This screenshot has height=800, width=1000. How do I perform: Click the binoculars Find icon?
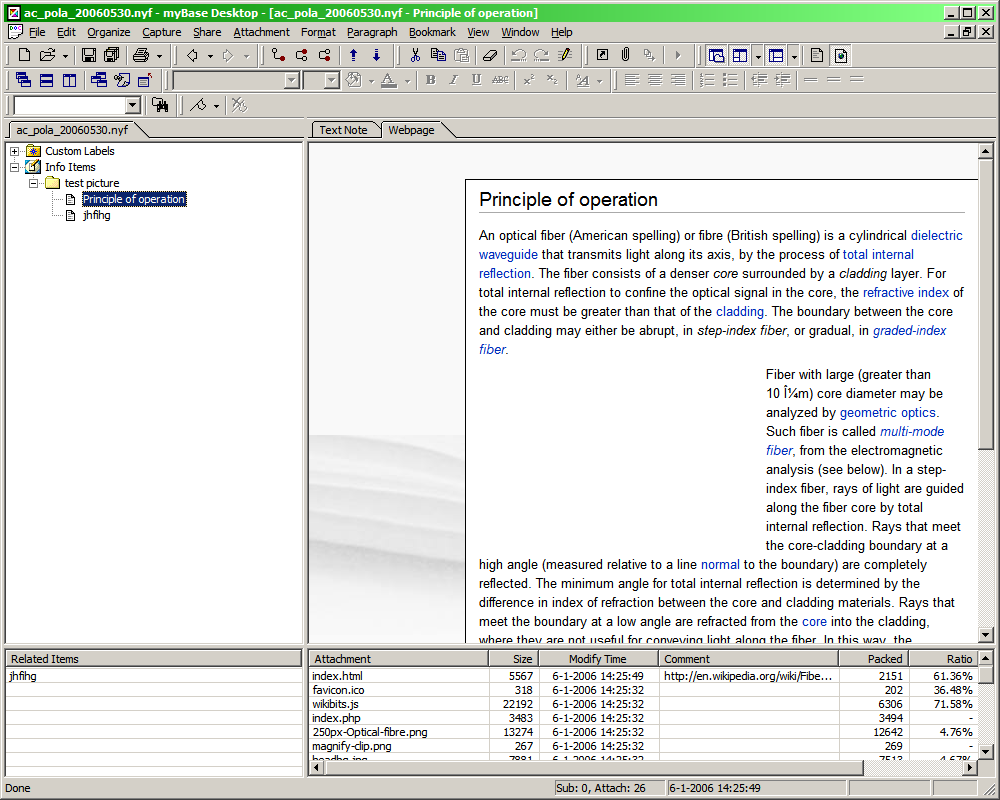pos(160,105)
